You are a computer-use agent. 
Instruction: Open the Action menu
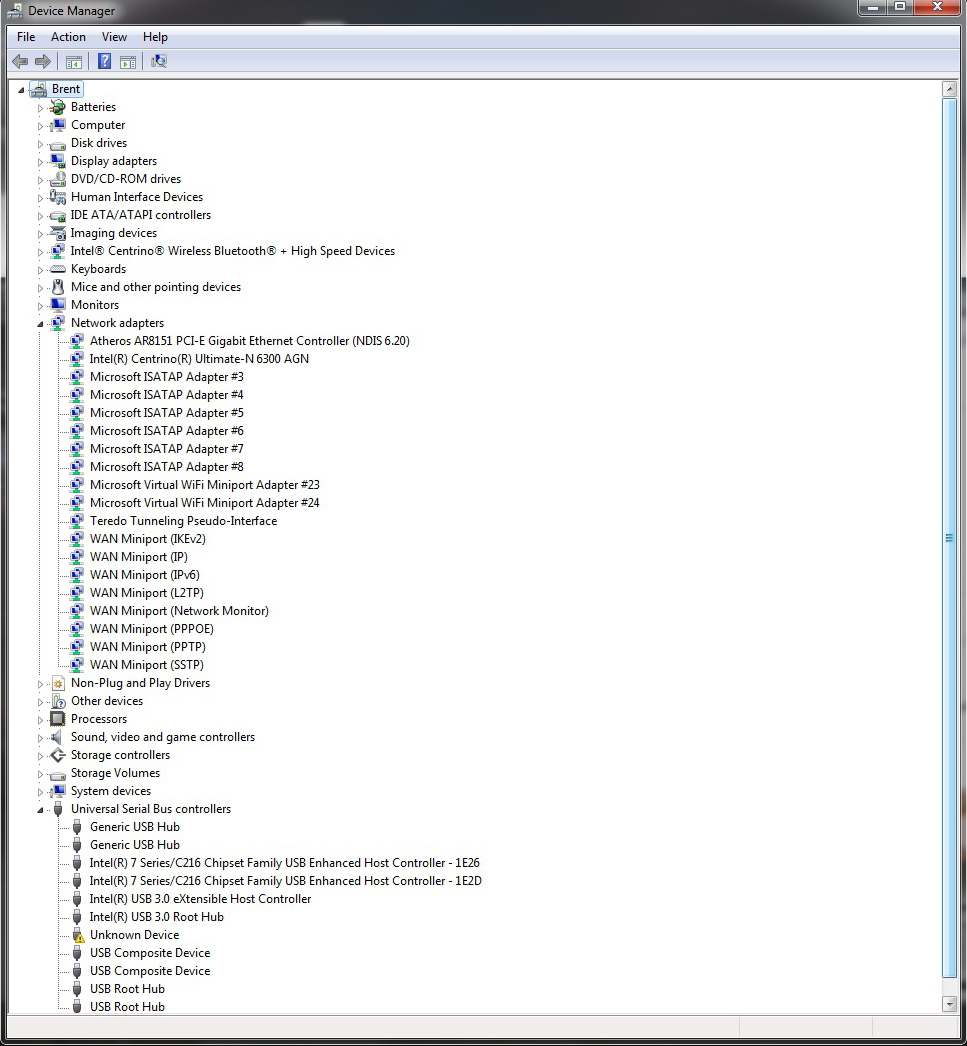68,37
